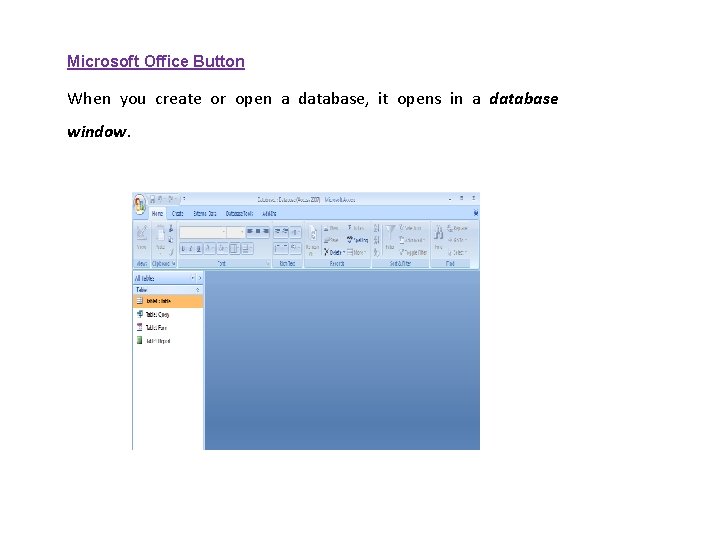Click the Text Highlight Color button
Viewport: 720px width, 540px height.
click(x=295, y=248)
